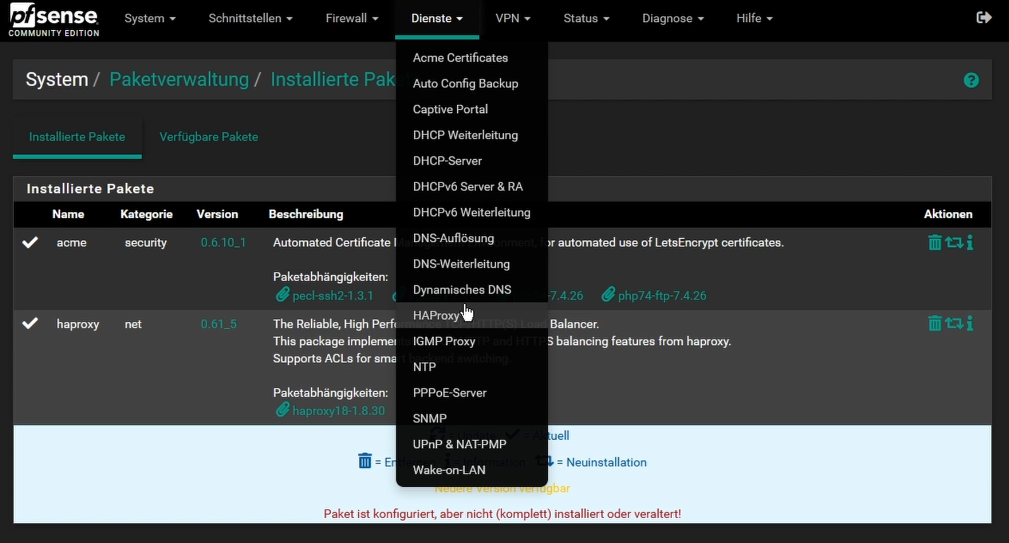This screenshot has height=543, width=1009.
Task: Click the Beschreibung column header
Action: click(x=306, y=214)
